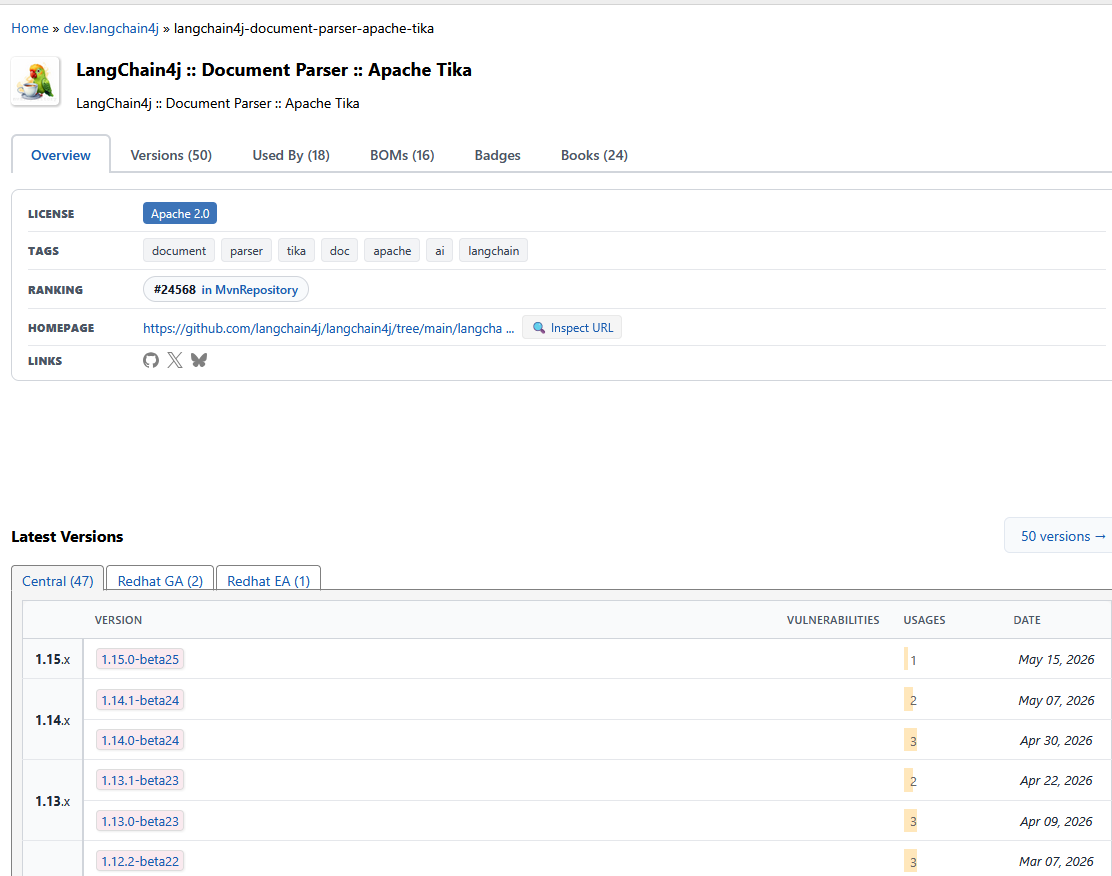Screen dimensions: 1112x876
Task: Open the Bluesky butterfly link icon
Action: coord(199,360)
